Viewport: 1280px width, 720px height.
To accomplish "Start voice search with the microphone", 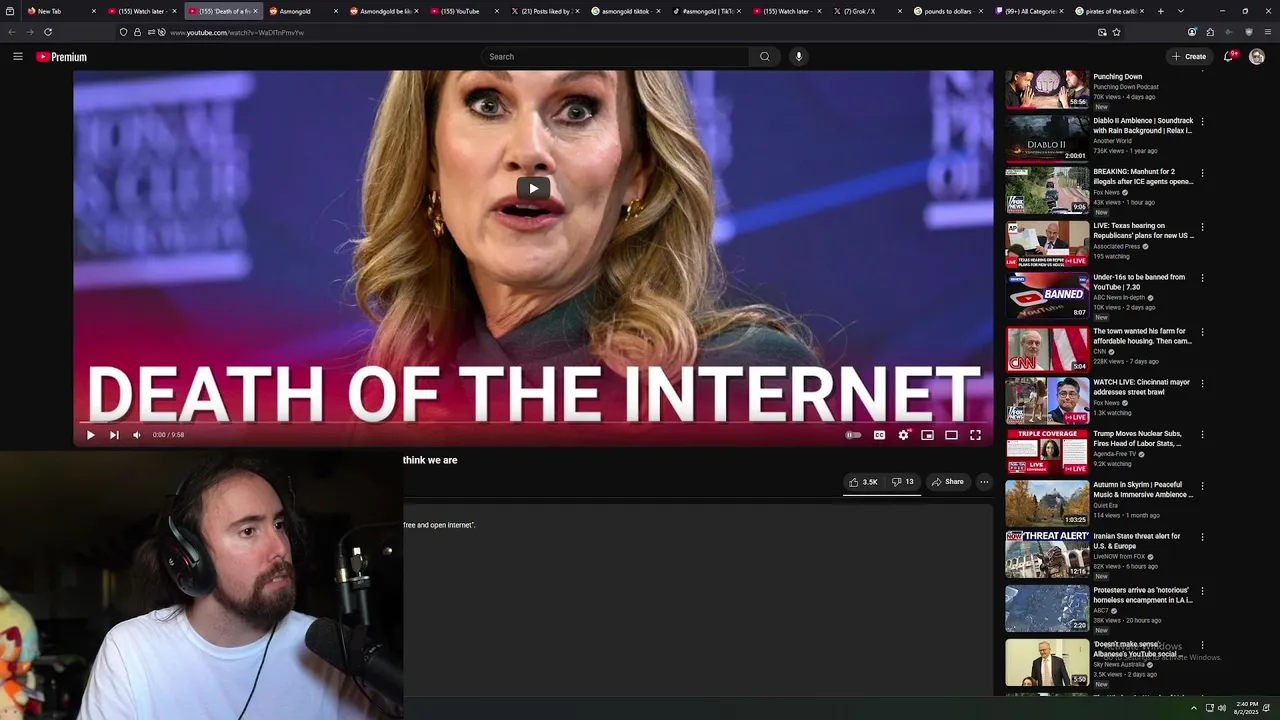I will tap(798, 57).
